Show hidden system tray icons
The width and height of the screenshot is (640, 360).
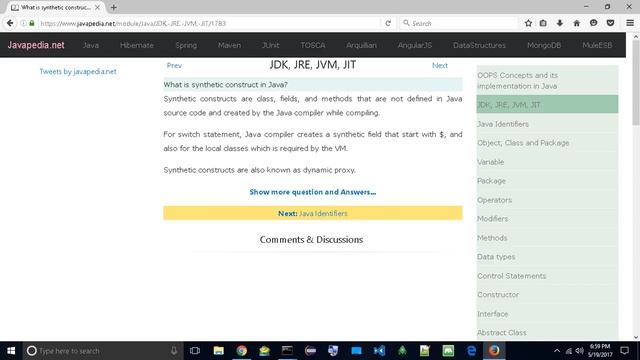(x=557, y=351)
